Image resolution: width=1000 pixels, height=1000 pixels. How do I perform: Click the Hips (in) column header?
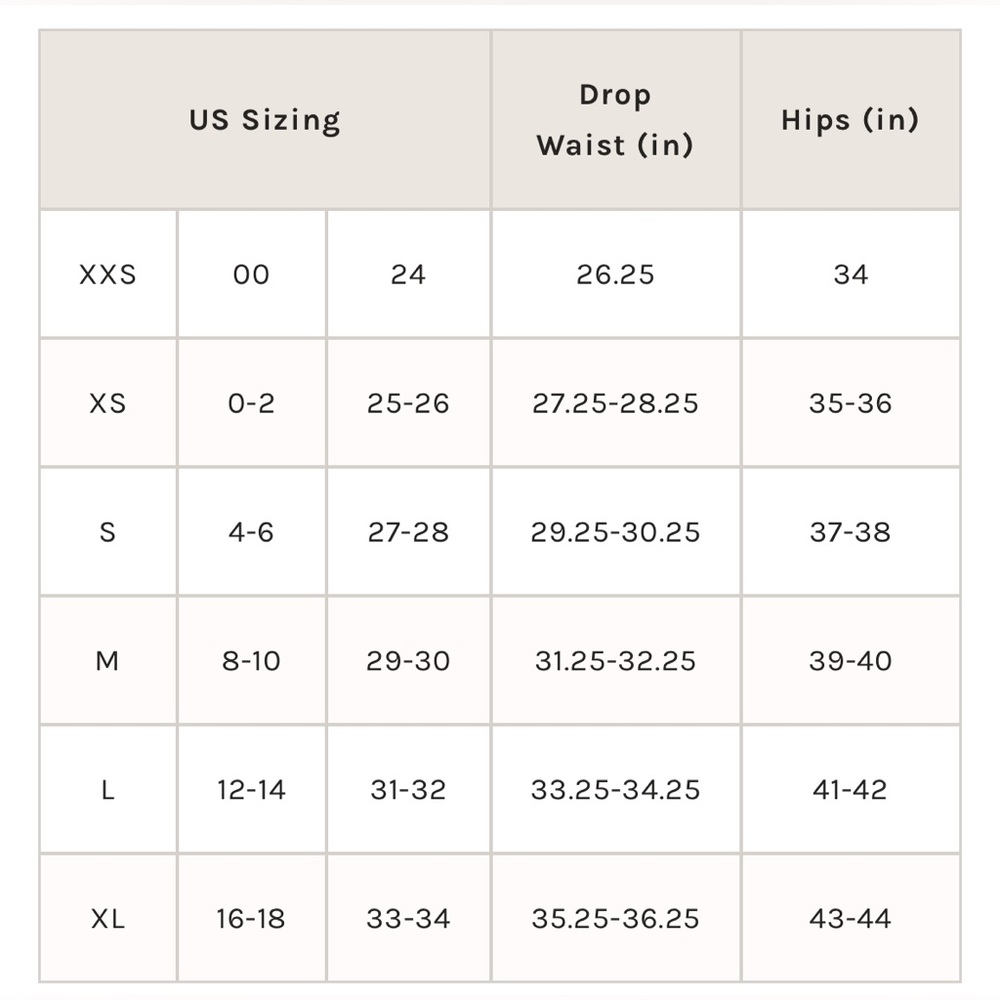click(851, 120)
